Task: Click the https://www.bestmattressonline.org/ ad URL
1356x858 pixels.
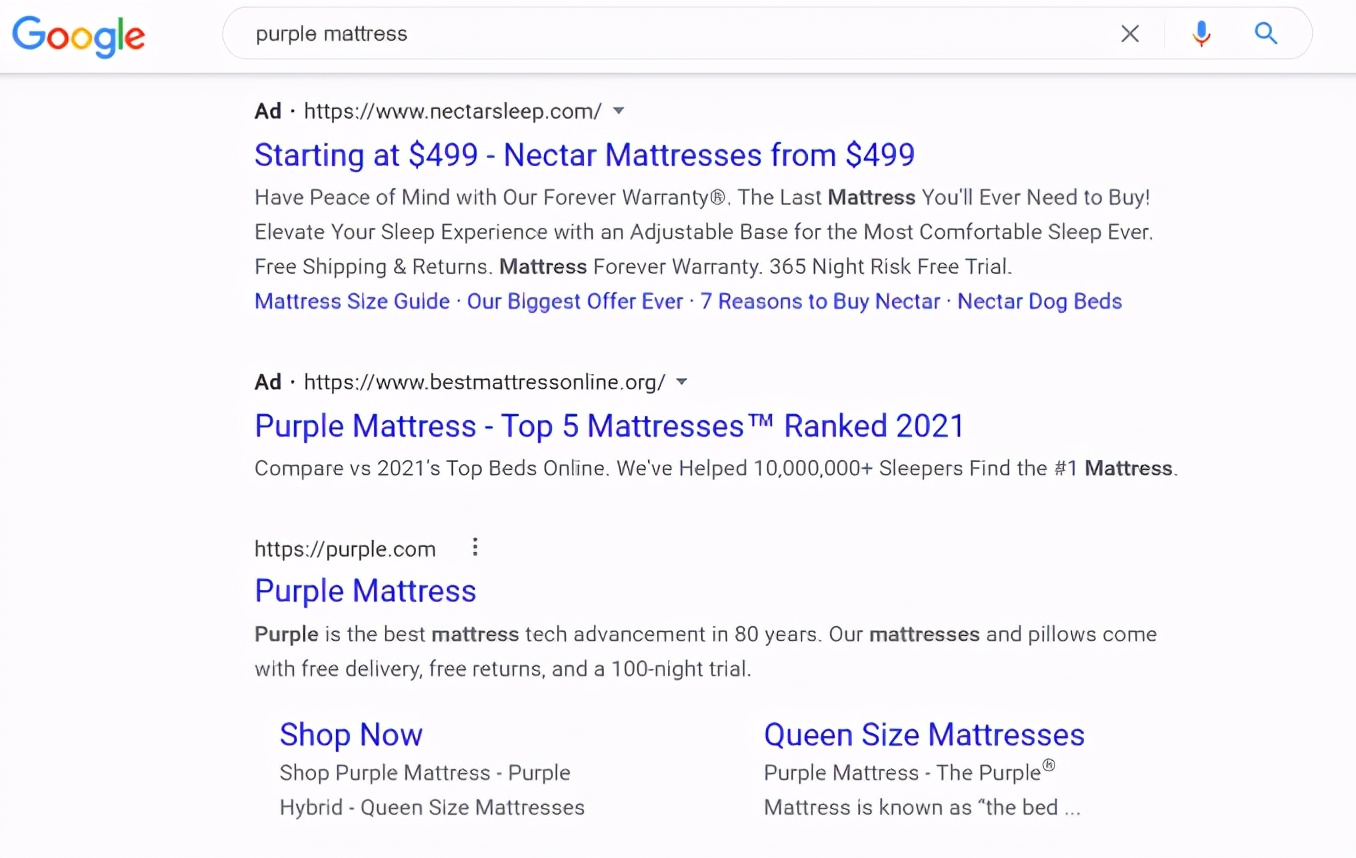Action: (485, 382)
